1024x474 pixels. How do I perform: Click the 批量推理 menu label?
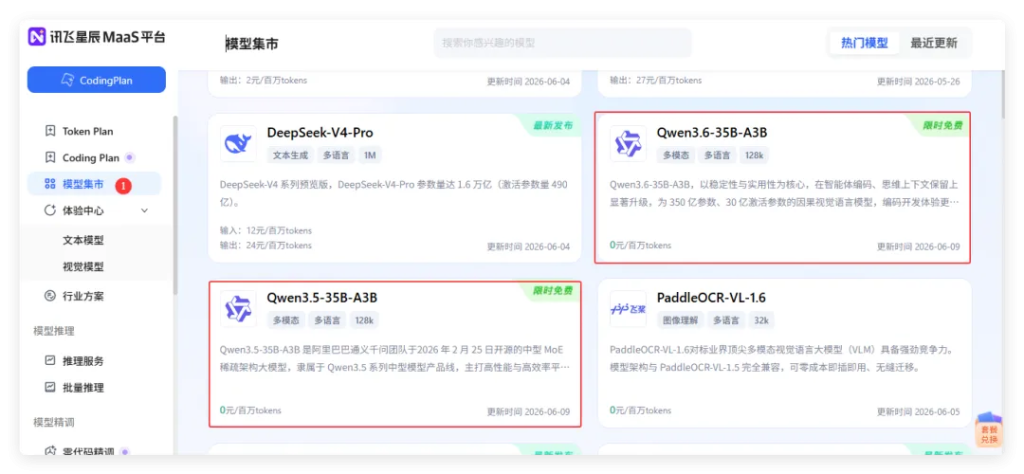83,387
